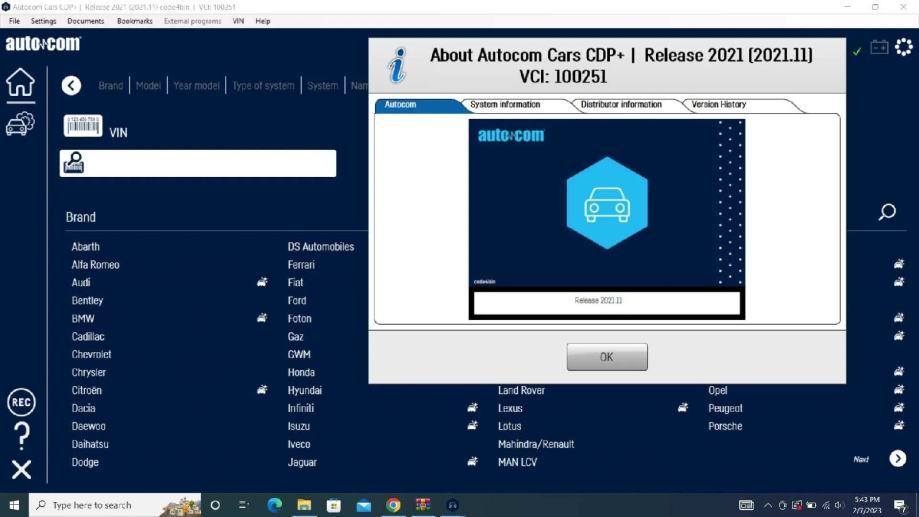Image resolution: width=919 pixels, height=517 pixels.
Task: Open the Home icon in sidebar
Action: [21, 82]
